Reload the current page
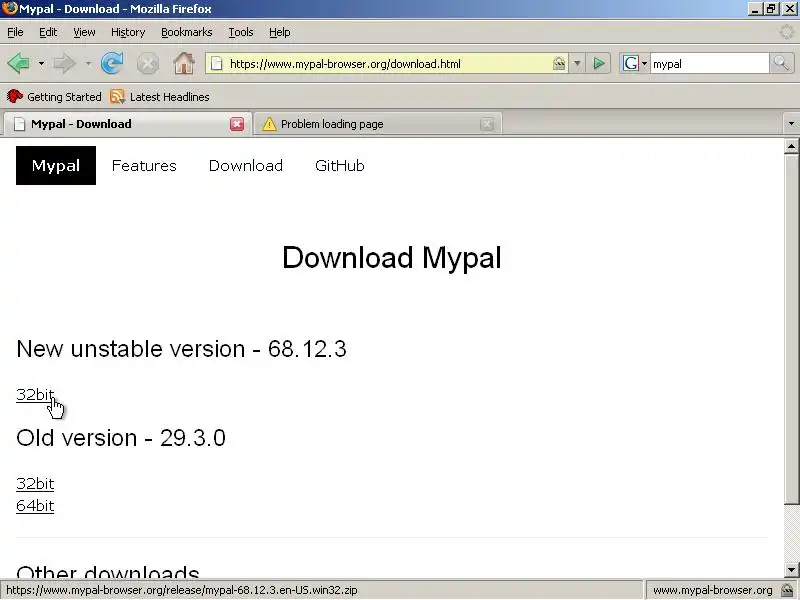Image resolution: width=800 pixels, height=600 pixels. (112, 64)
